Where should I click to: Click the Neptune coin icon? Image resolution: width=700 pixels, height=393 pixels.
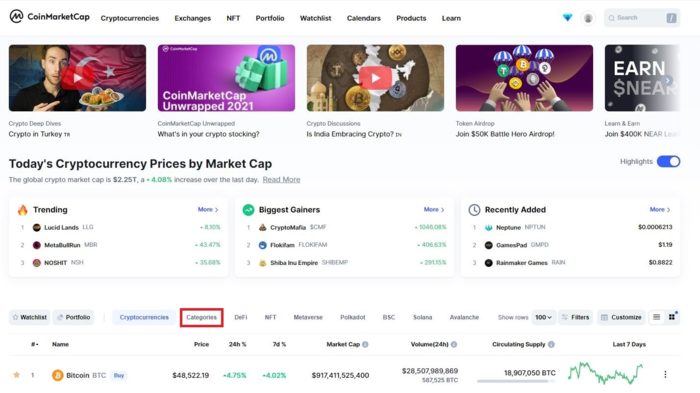[x=488, y=227]
